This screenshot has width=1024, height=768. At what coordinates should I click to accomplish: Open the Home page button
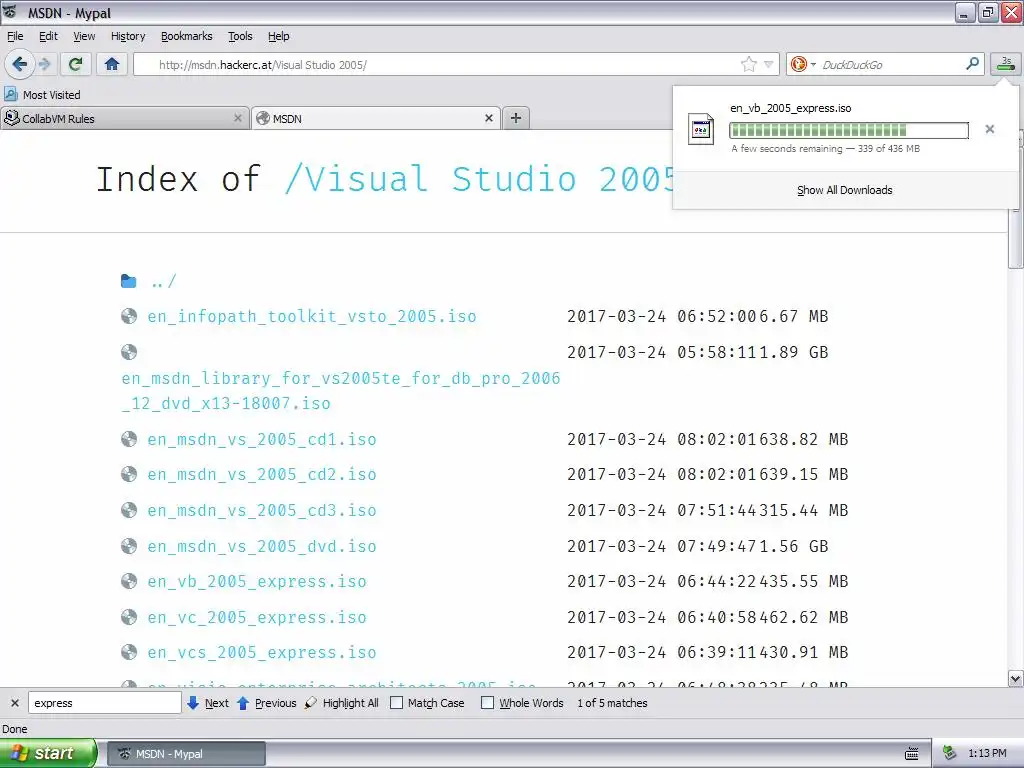(x=112, y=64)
